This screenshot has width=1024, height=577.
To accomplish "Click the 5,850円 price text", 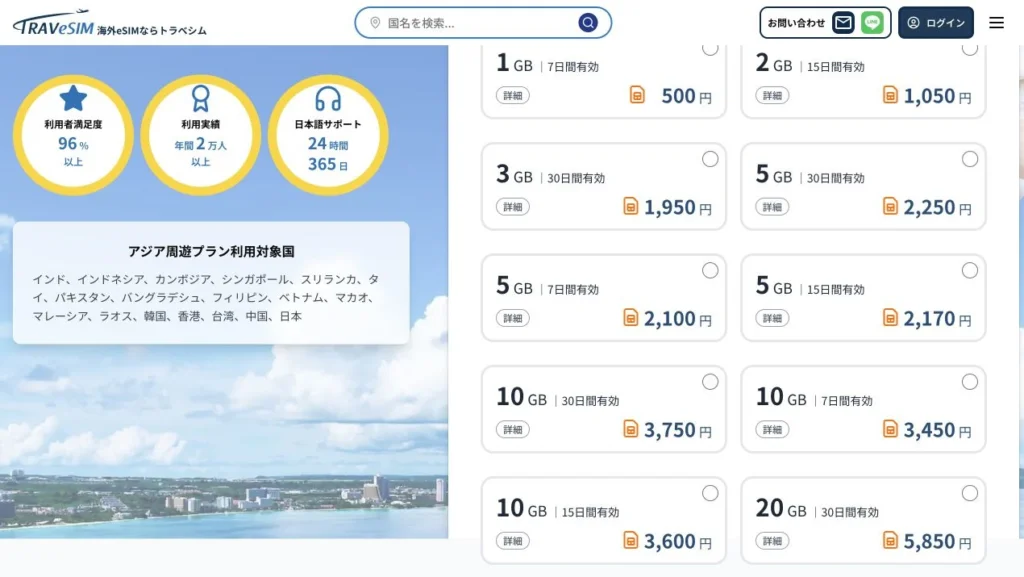I will [x=937, y=542].
